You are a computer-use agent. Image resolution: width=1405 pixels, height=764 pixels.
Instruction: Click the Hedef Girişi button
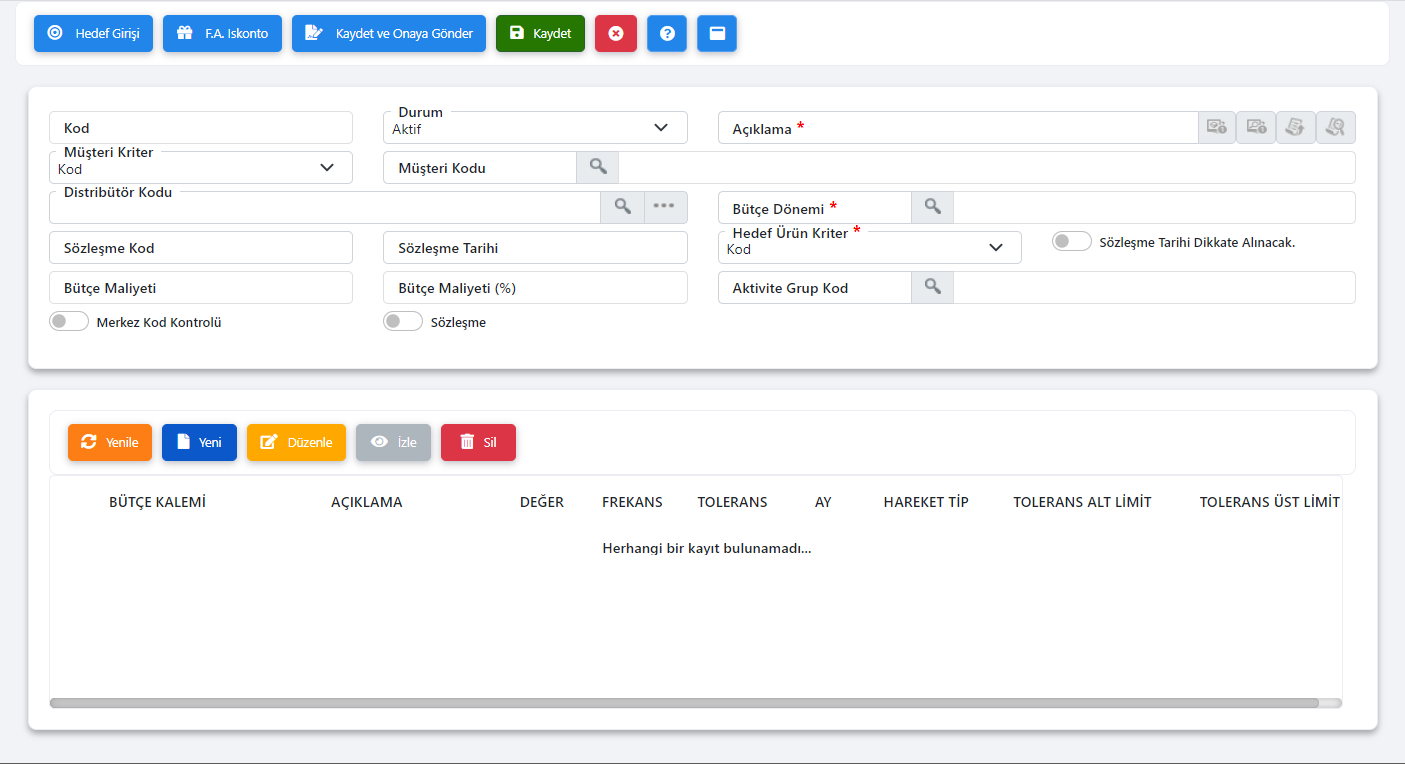[94, 33]
